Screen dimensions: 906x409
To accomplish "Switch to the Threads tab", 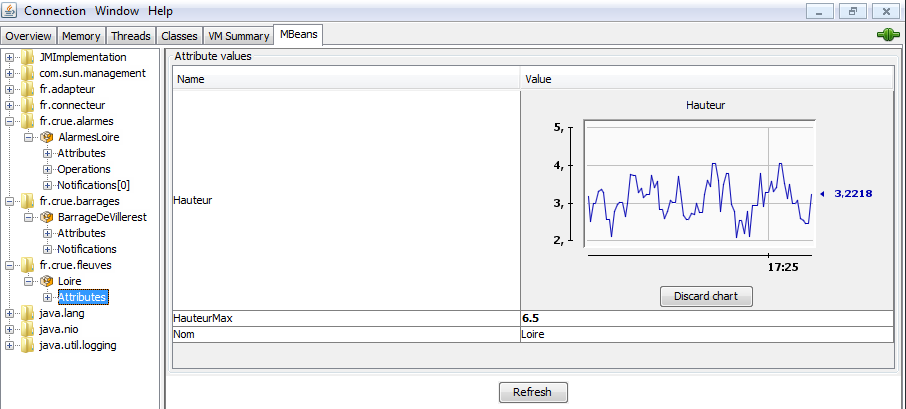I will coord(130,36).
